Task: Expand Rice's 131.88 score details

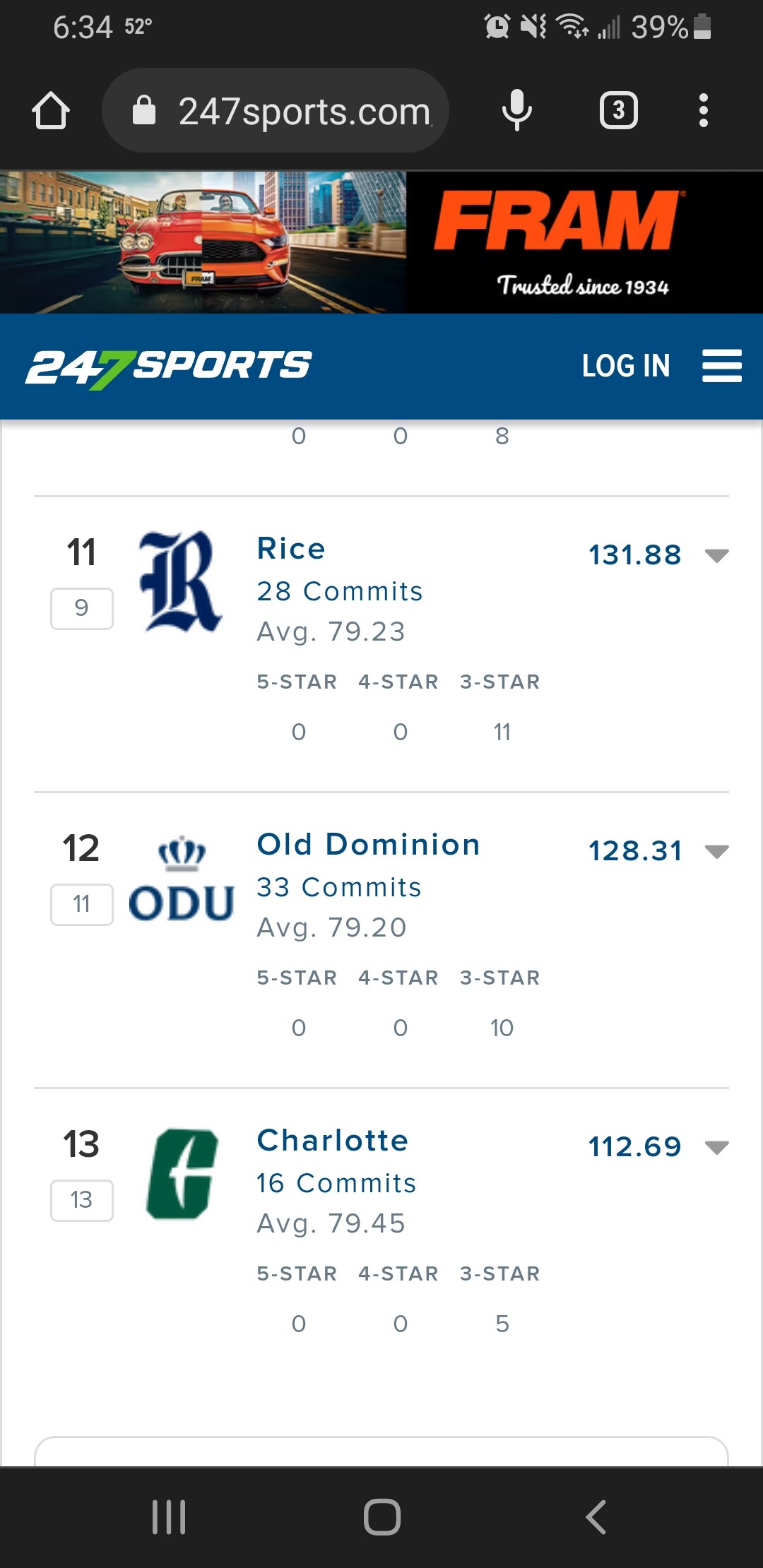Action: click(x=716, y=555)
